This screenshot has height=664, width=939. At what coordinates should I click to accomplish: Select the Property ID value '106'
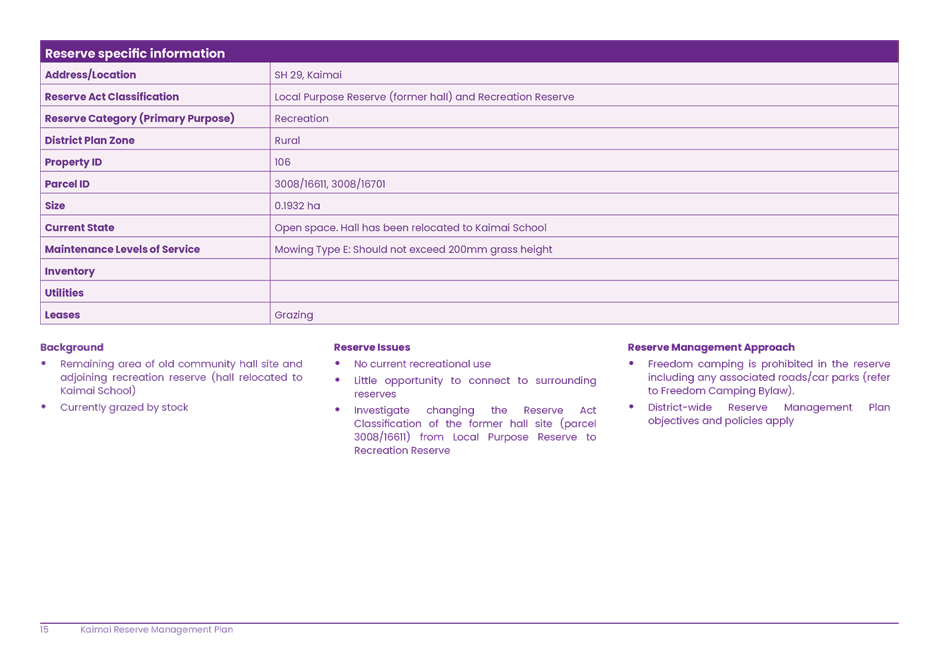point(283,162)
